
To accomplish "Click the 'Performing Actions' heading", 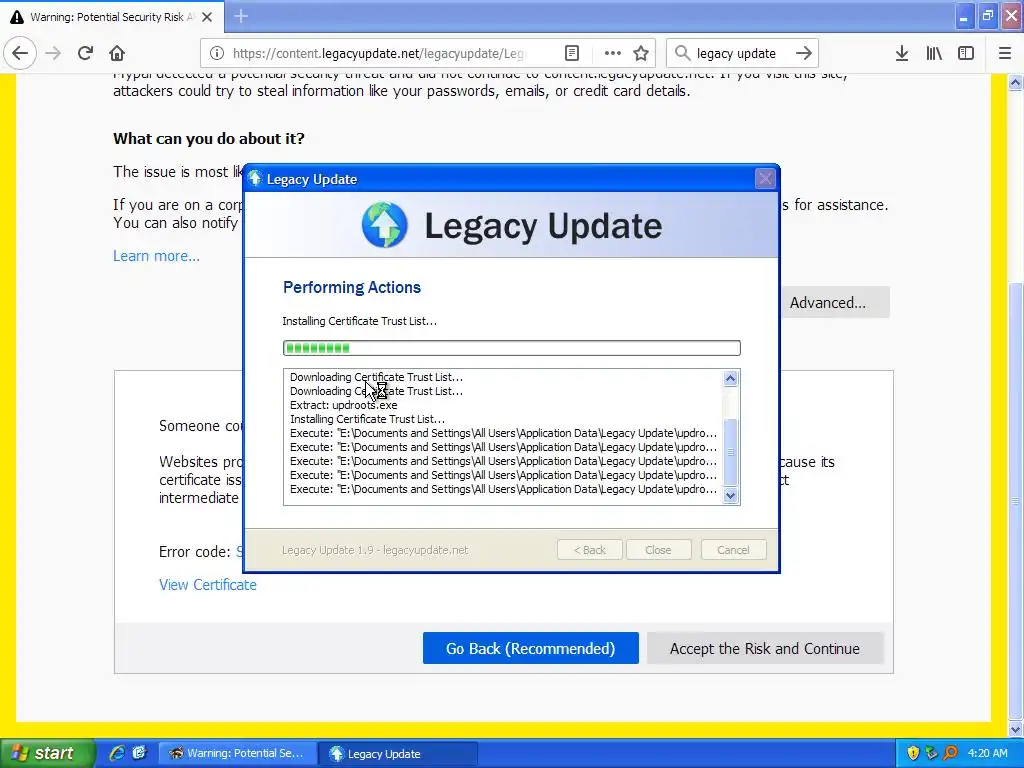I will pyautogui.click(x=351, y=287).
